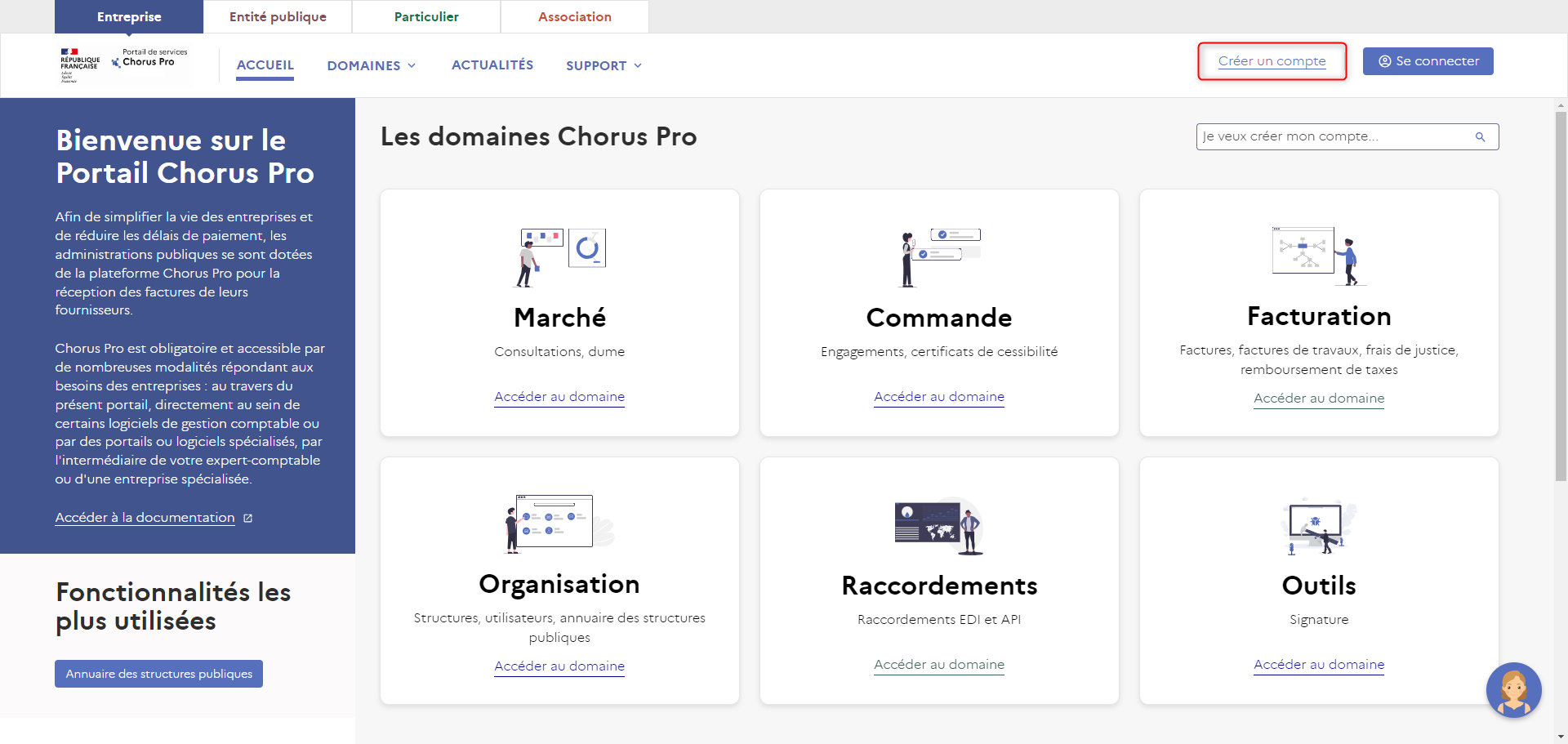The width and height of the screenshot is (1568, 744).
Task: Click the Facturation illustration
Action: click(x=1319, y=256)
